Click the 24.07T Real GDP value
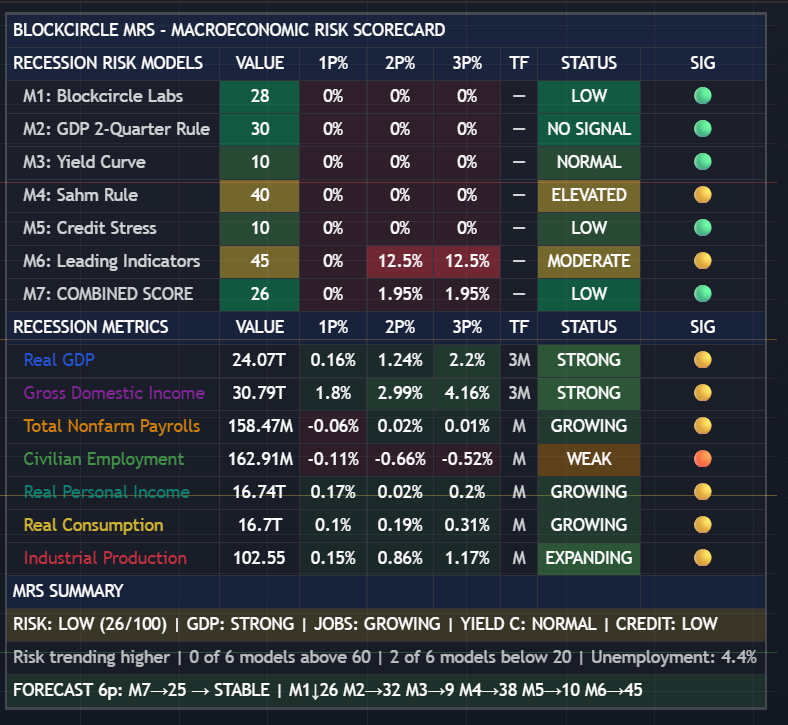 259,360
